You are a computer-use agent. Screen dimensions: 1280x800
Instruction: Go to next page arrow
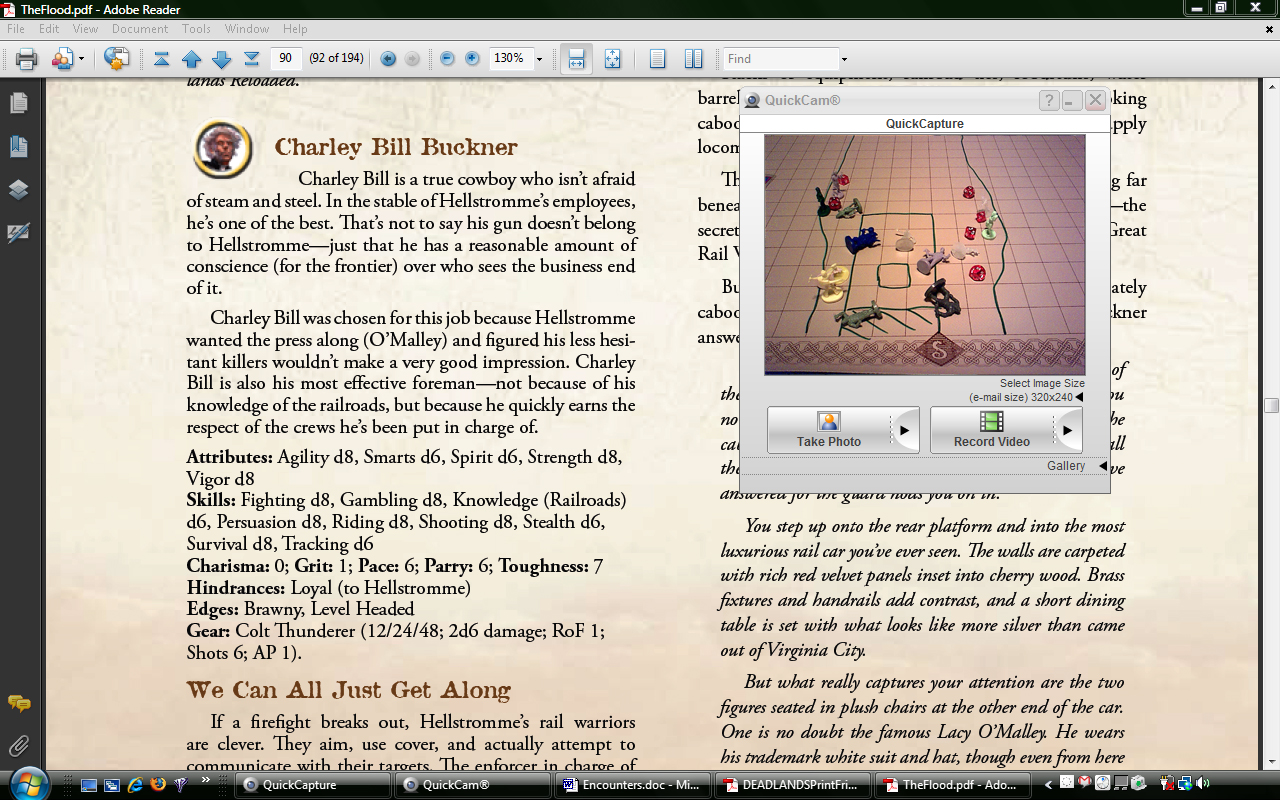pyautogui.click(x=221, y=59)
